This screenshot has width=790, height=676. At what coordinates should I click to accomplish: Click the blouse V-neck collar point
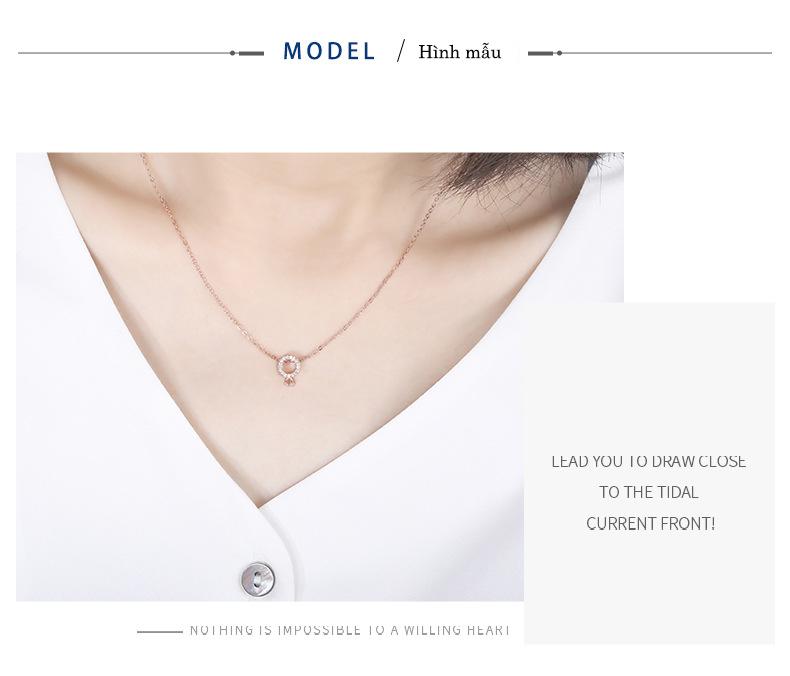point(259,505)
